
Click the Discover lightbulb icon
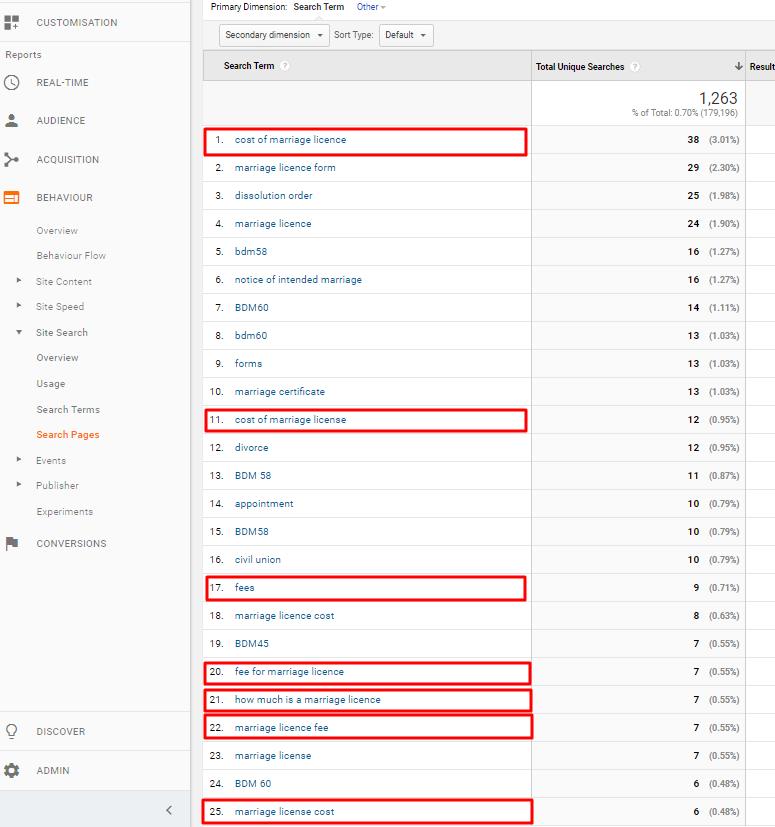[12, 732]
